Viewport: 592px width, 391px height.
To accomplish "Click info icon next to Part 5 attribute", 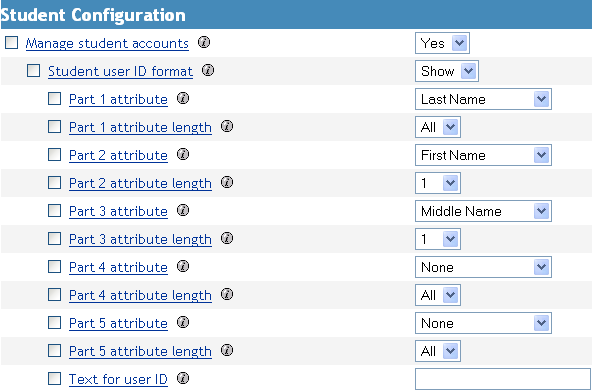I will coord(183,322).
